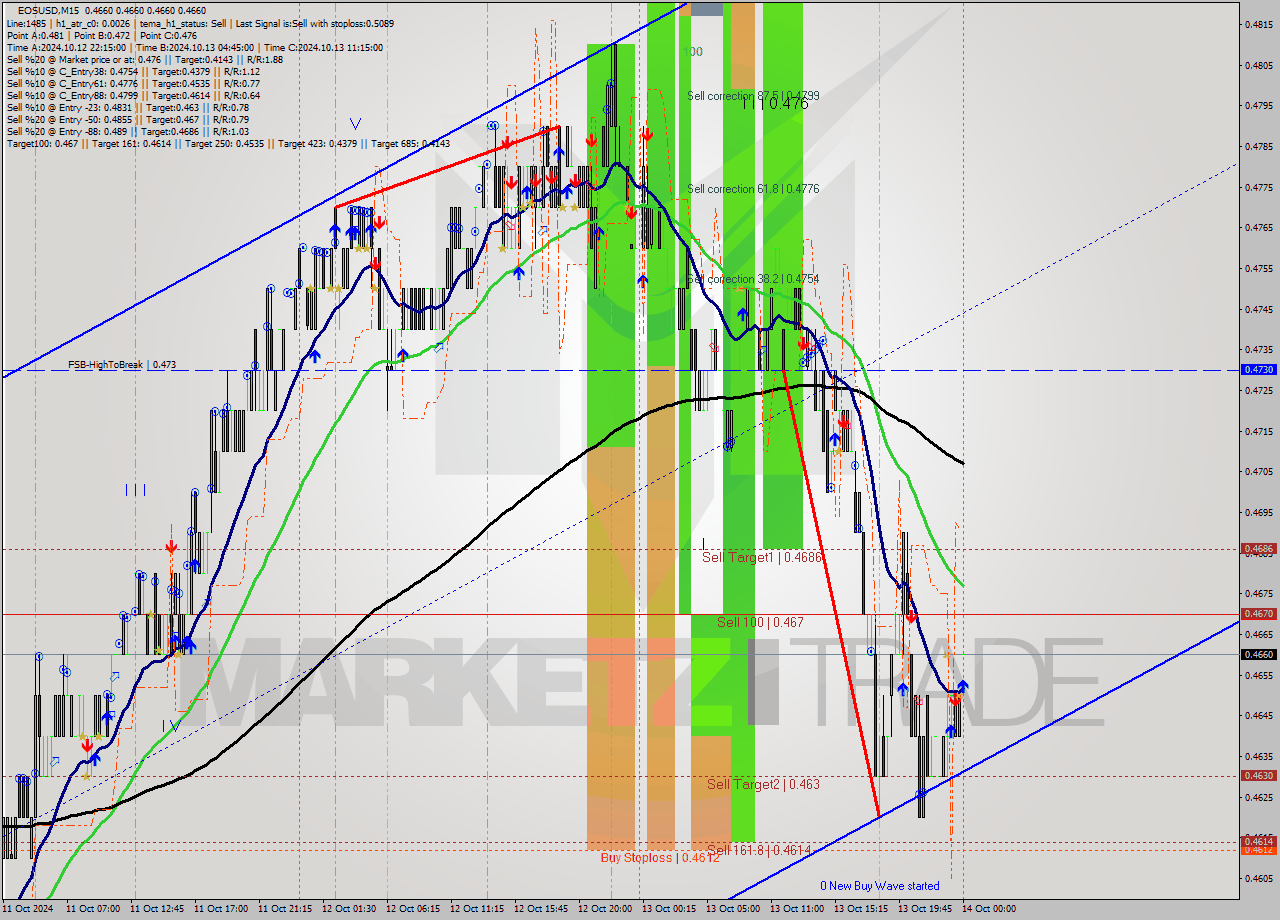The width and height of the screenshot is (1280, 920).
Task: Click the red 0.4614 price tag on the axis
Action: pyautogui.click(x=1258, y=841)
